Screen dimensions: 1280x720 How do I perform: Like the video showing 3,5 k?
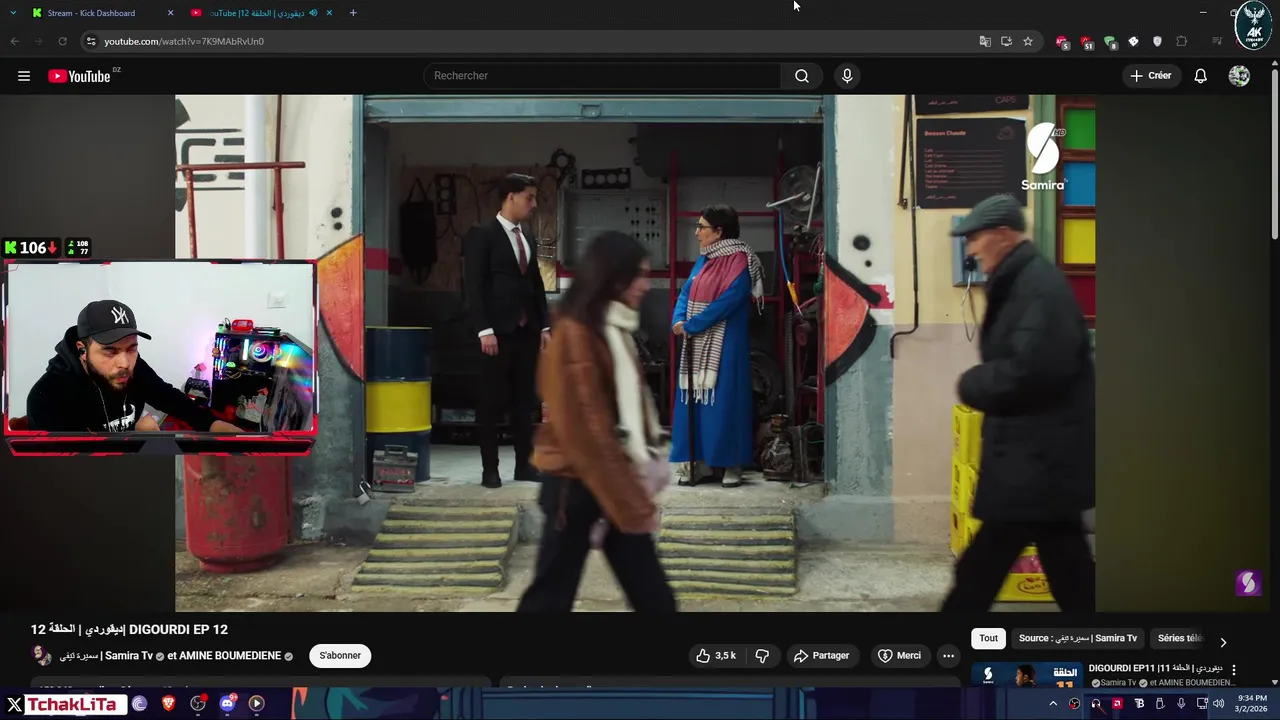716,656
